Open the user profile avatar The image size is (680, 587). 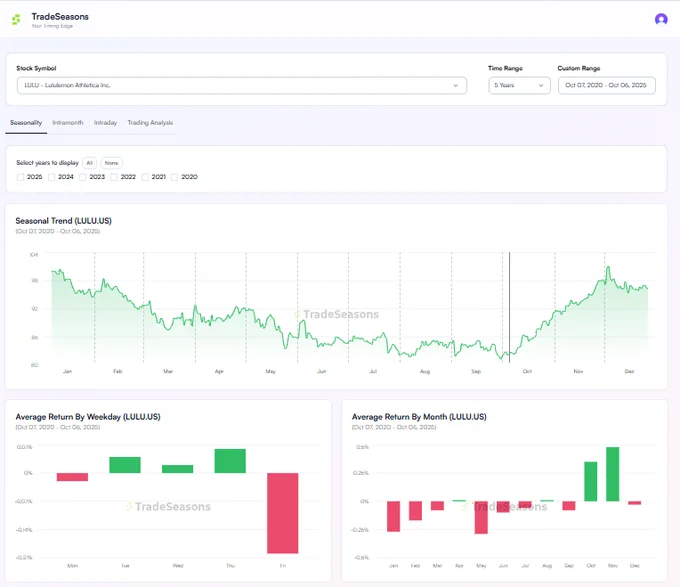(661, 20)
